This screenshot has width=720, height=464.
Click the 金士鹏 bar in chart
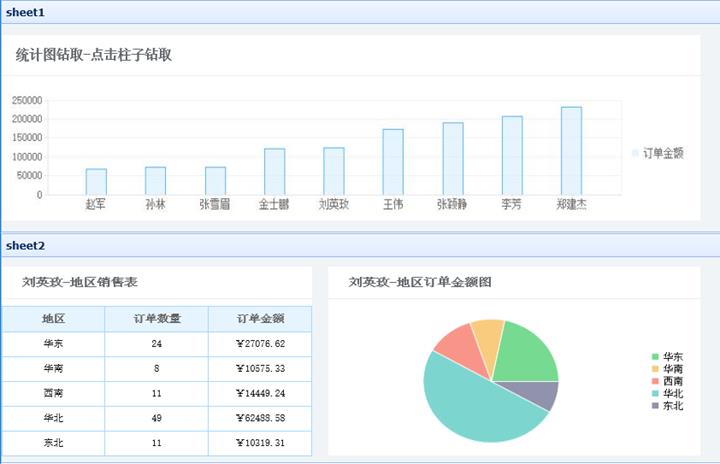tap(274, 172)
